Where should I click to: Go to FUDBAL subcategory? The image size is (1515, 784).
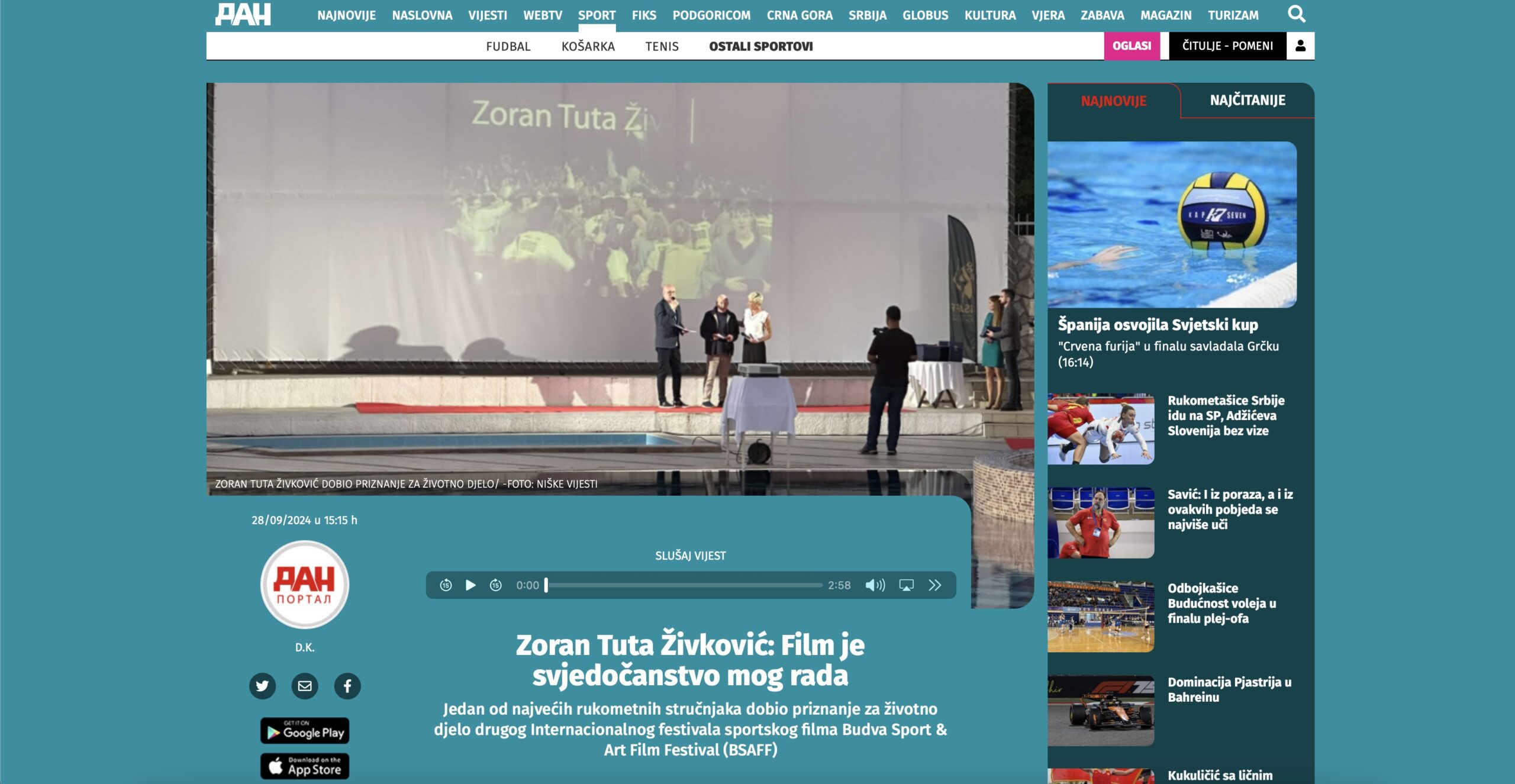(508, 46)
